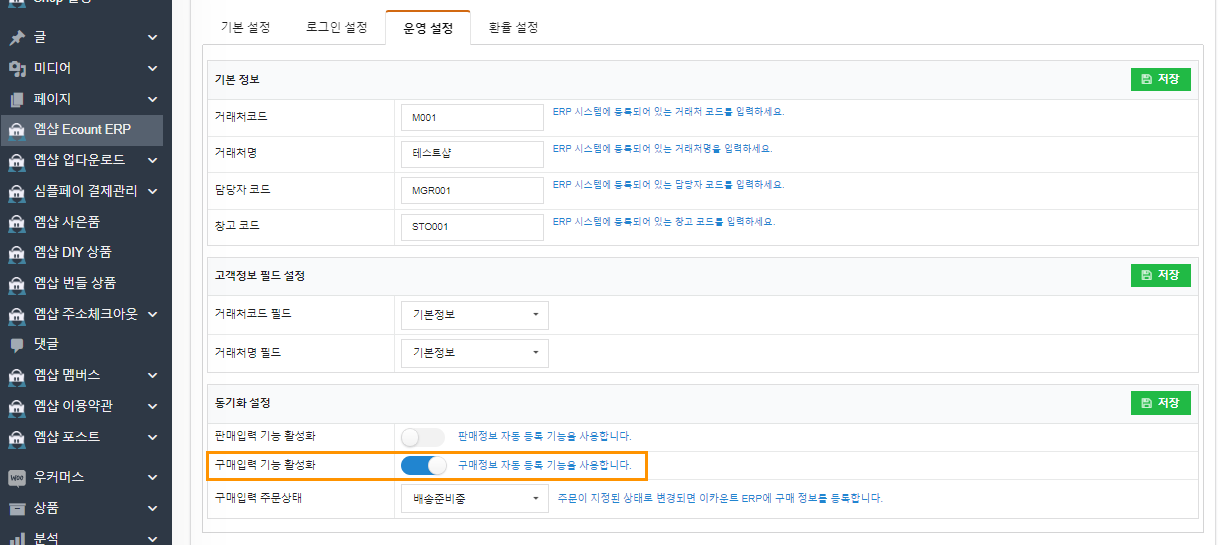1228x545 pixels.
Task: Open 엠샵 사은품 in the sidebar
Action: (66, 222)
